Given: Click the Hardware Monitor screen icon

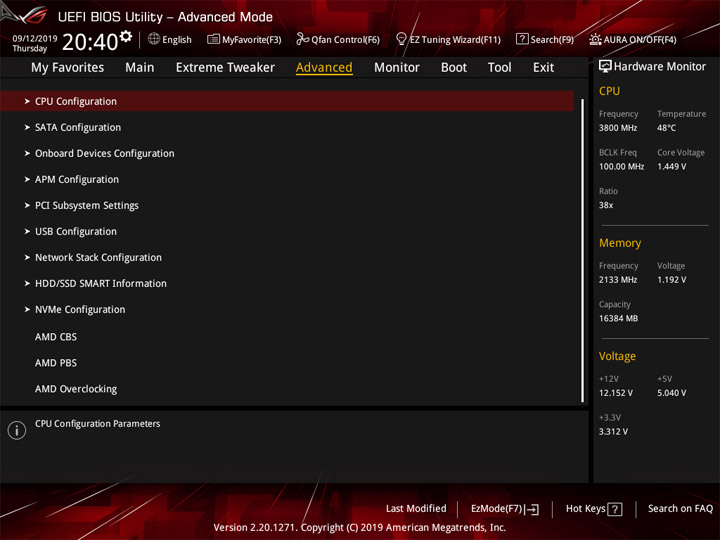Looking at the screenshot, I should pyautogui.click(x=605, y=67).
